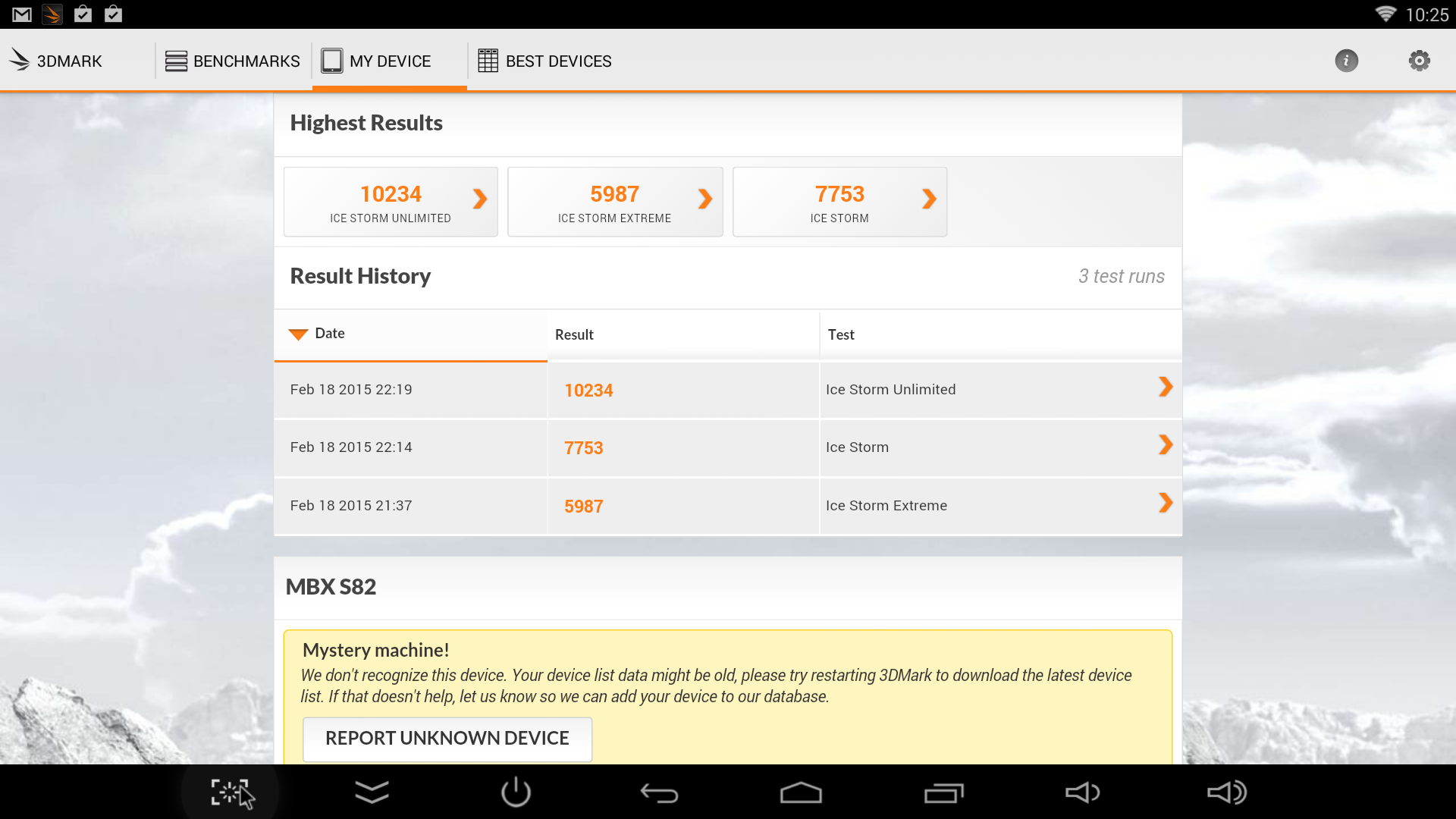Expand the Ice Storm history row arrow
Viewport: 1456px width, 819px height.
click(x=1166, y=444)
